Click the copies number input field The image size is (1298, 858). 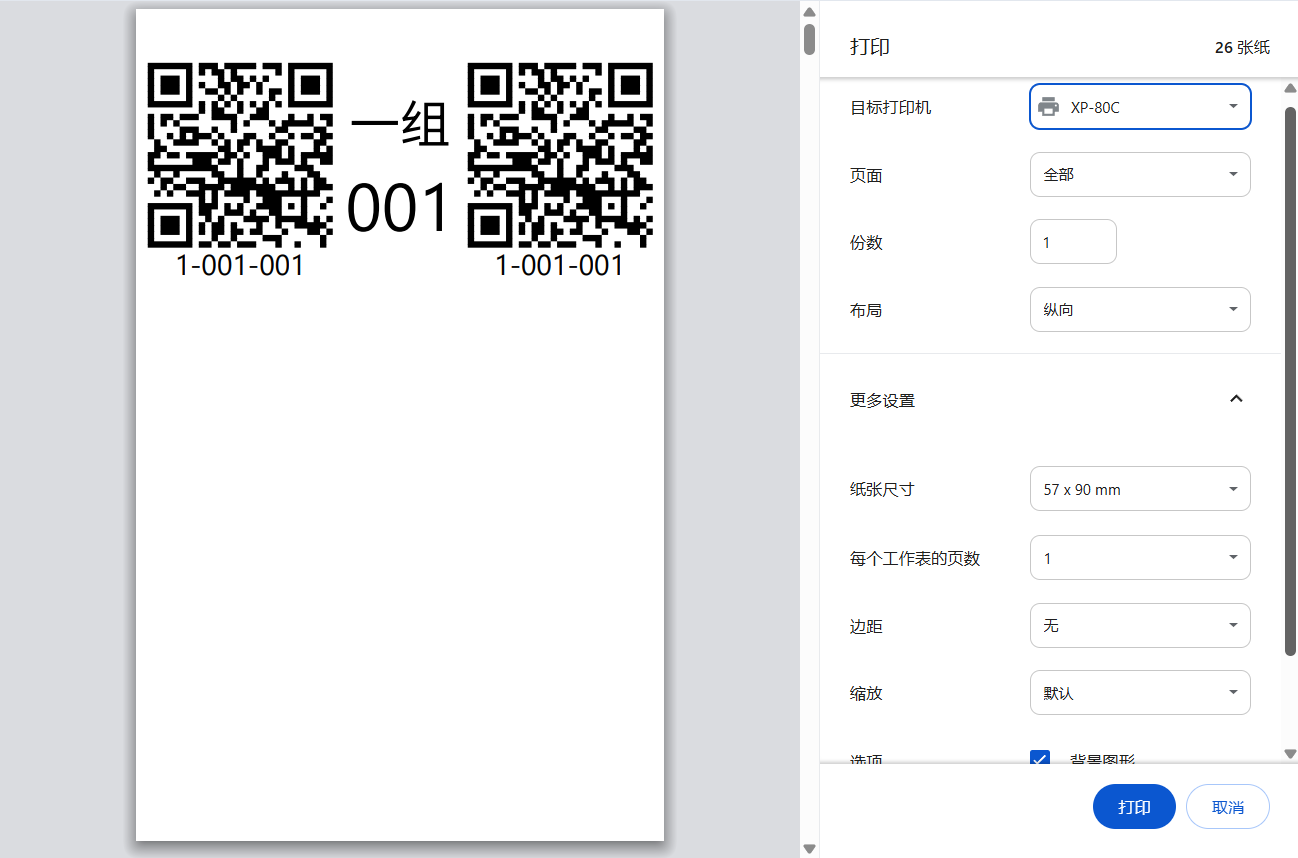tap(1073, 242)
